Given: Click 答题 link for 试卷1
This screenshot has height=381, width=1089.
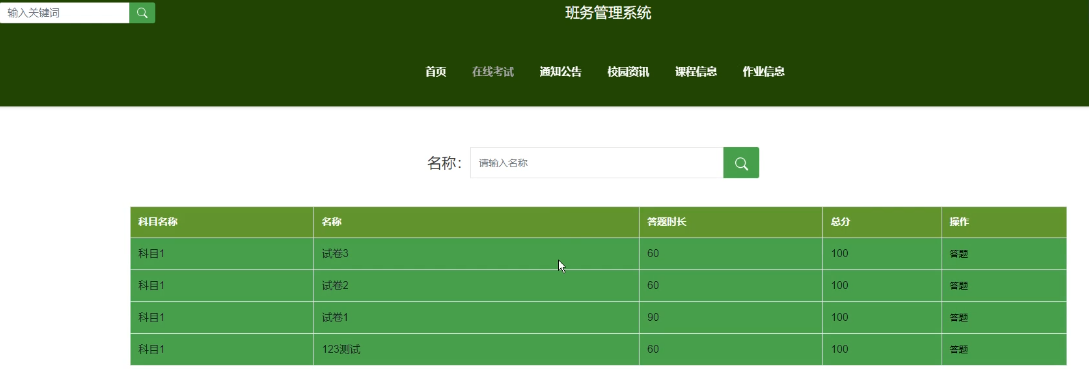Looking at the screenshot, I should click(x=958, y=318).
